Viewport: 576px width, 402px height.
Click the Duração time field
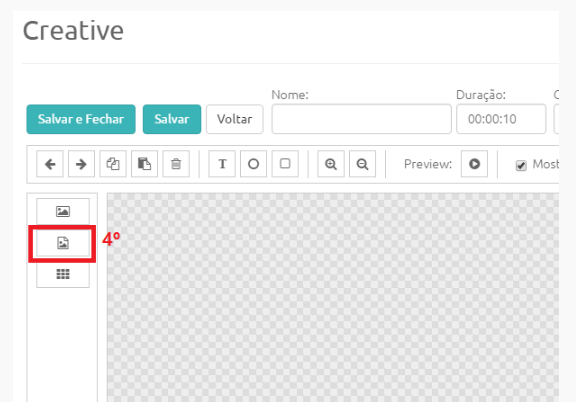pos(501,119)
